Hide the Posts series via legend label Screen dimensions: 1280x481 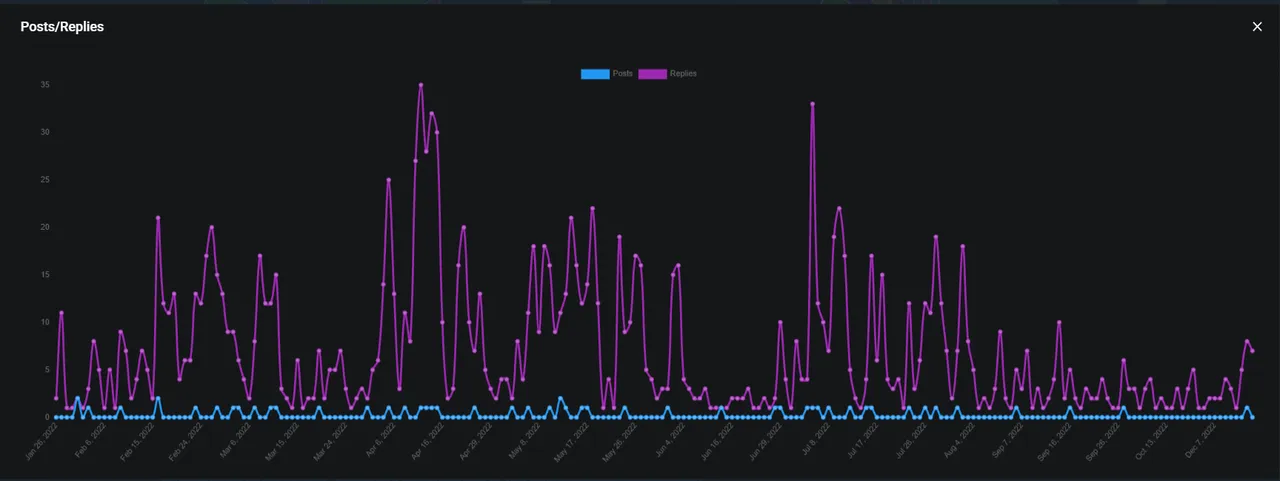(622, 74)
